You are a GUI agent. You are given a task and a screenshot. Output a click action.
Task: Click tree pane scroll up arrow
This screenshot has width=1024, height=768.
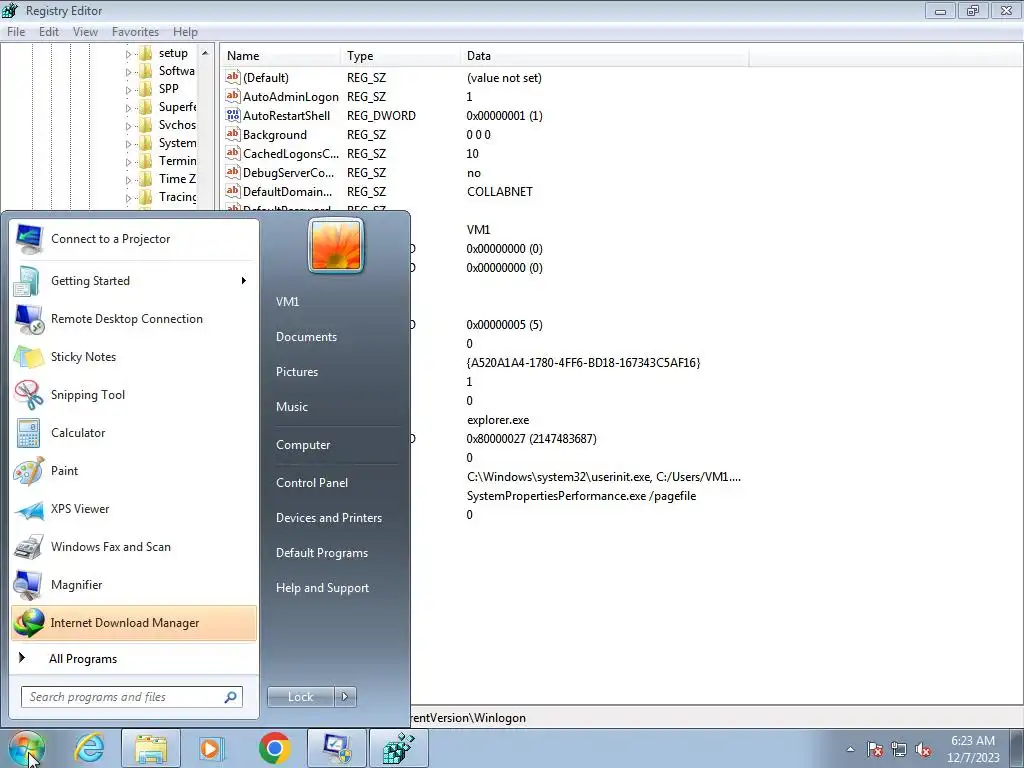pos(205,53)
